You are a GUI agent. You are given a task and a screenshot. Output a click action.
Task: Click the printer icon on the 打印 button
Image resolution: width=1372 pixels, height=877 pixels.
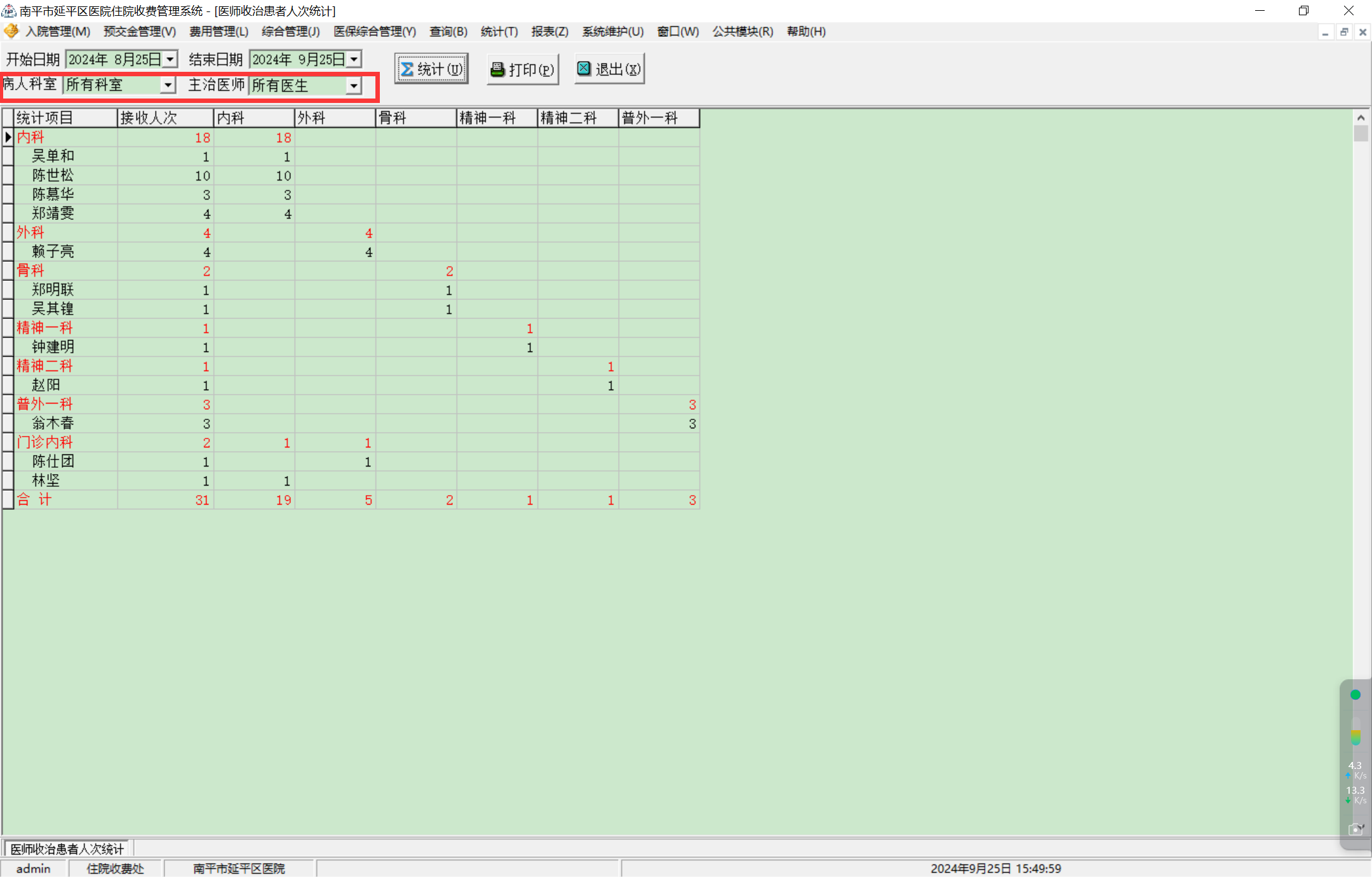497,69
